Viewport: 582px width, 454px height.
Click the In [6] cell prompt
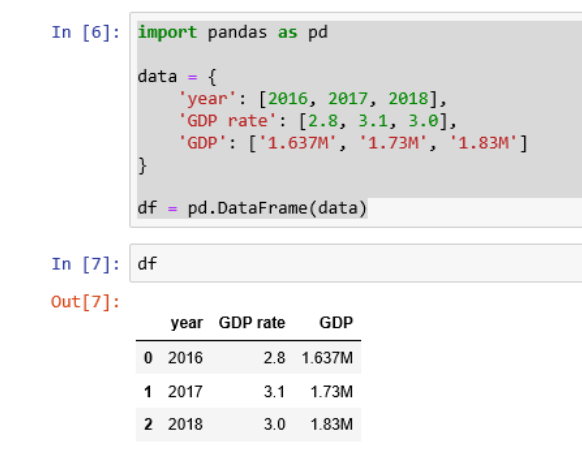(86, 32)
